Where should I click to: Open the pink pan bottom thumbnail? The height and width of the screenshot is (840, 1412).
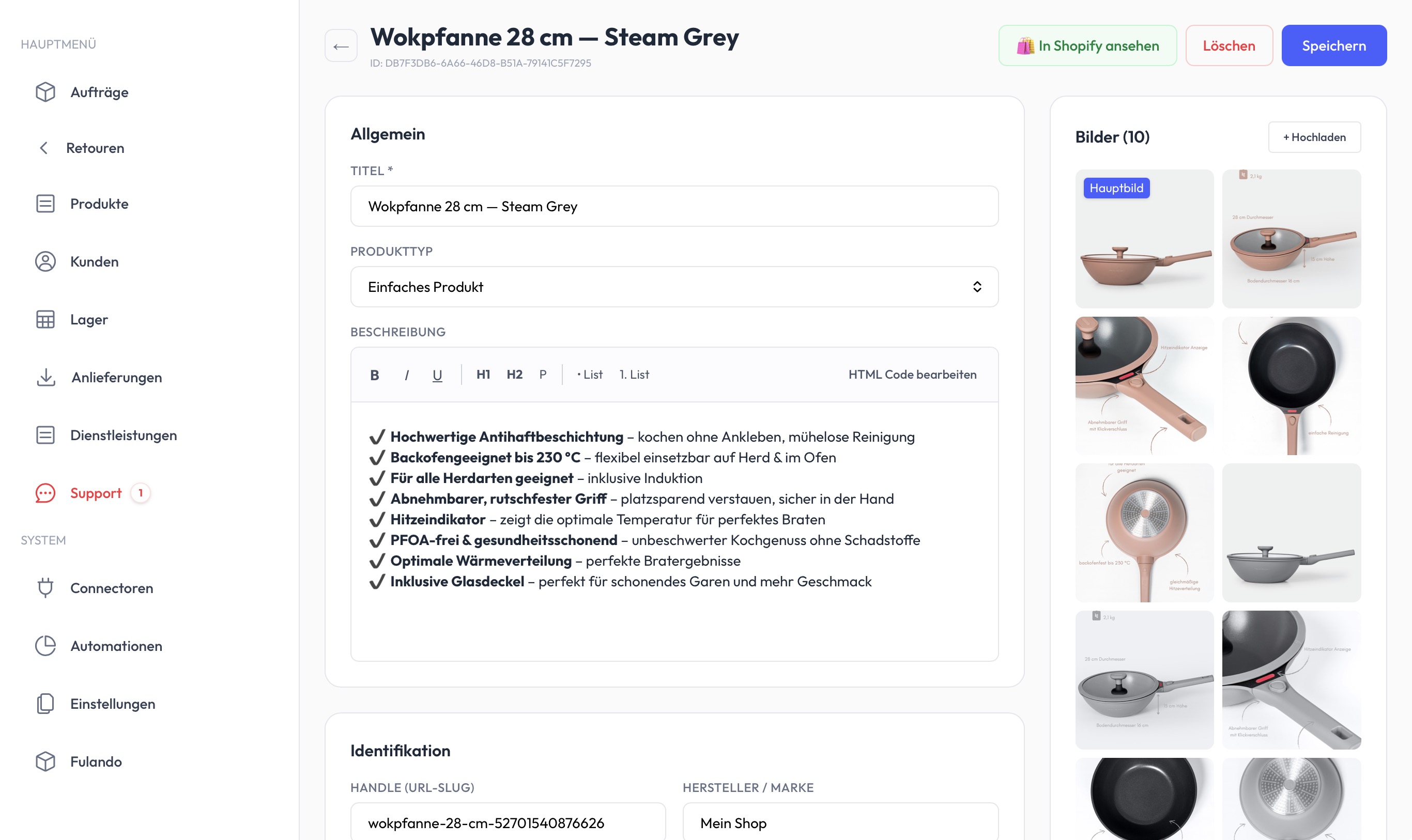(1144, 533)
